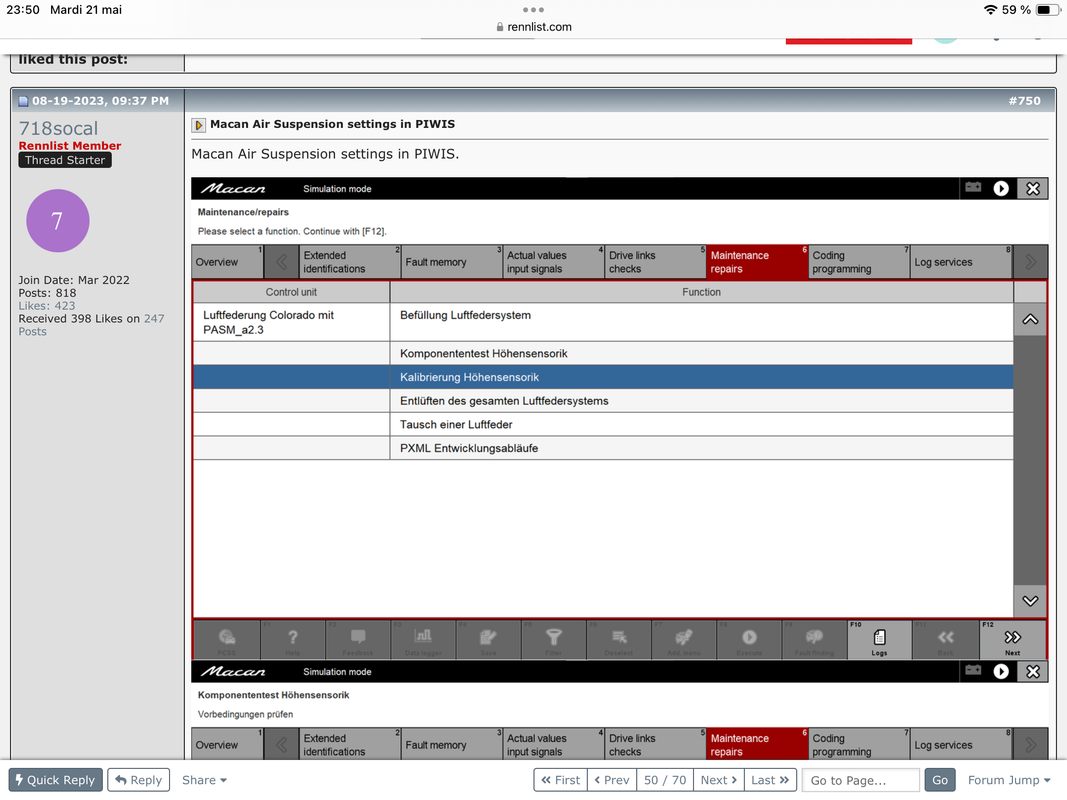Click the Go to Page input field

click(861, 780)
